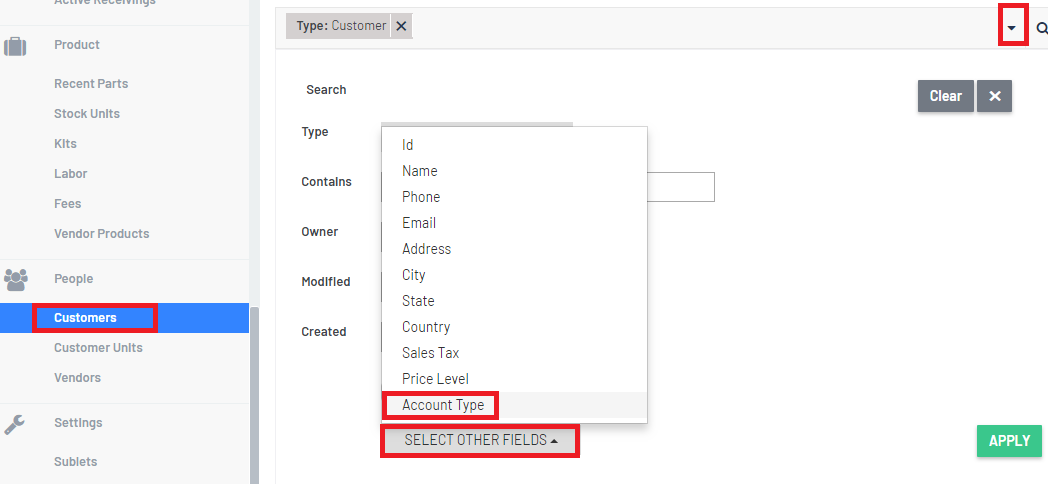
Task: Click the Contains text input field
Action: pos(680,187)
